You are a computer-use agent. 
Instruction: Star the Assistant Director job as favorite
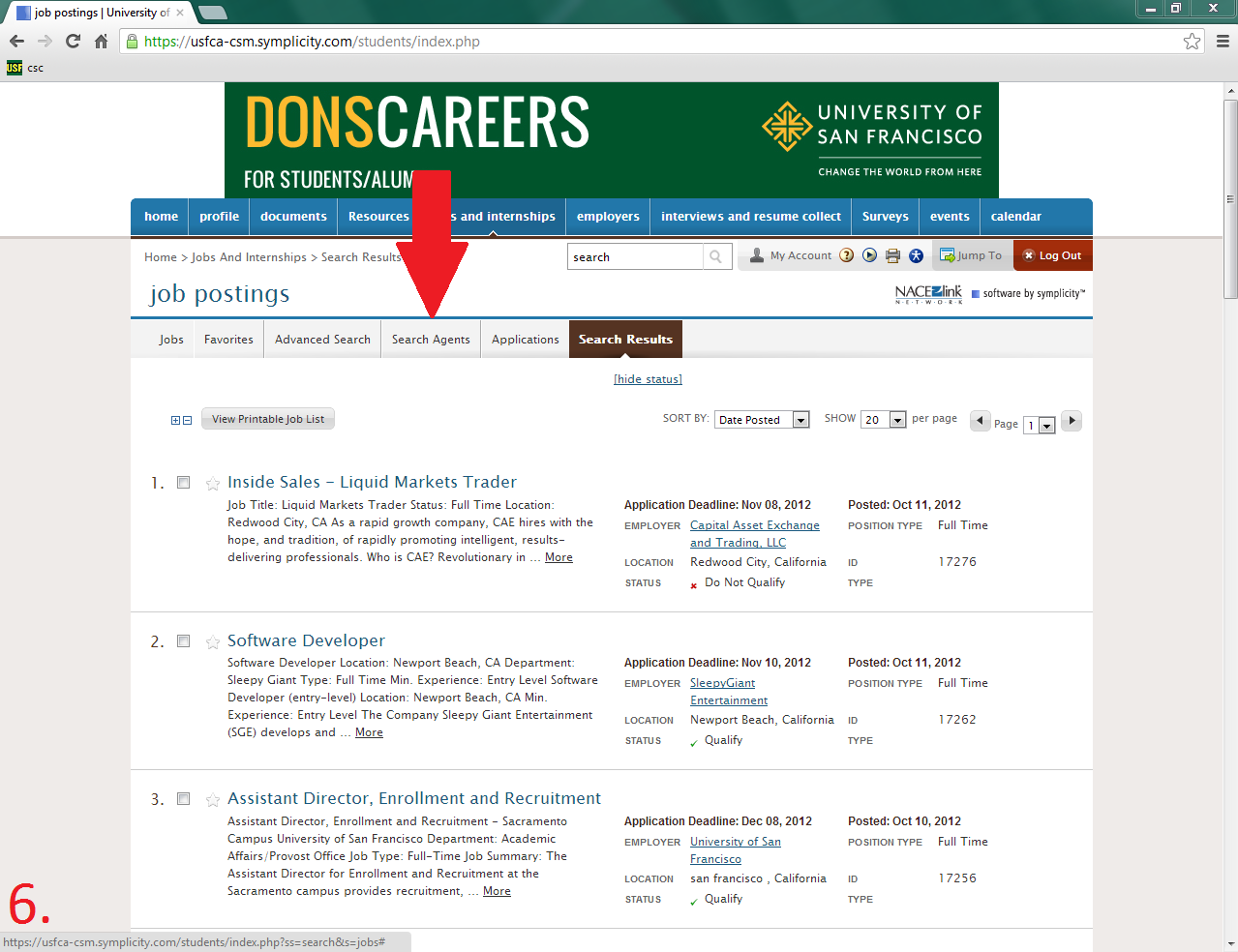[x=213, y=800]
